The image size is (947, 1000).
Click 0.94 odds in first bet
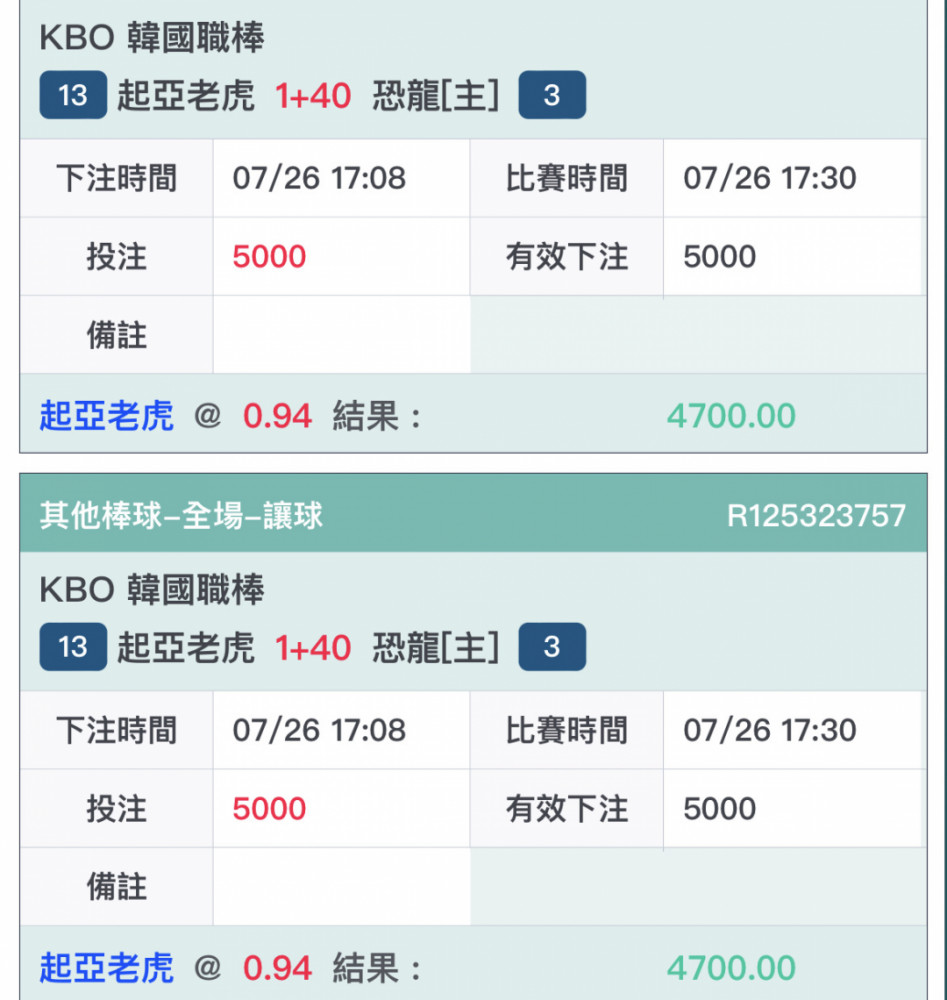click(277, 416)
